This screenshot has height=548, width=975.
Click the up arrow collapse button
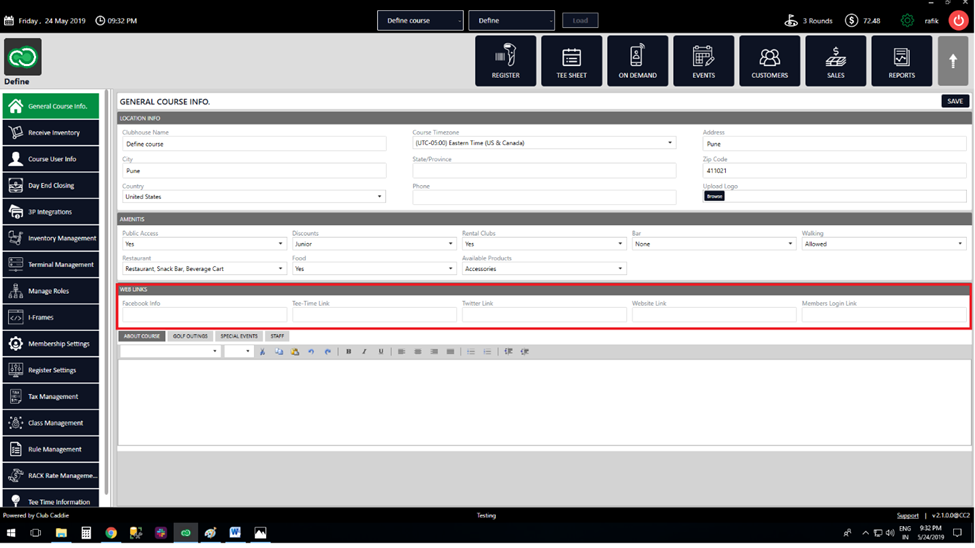coord(953,61)
